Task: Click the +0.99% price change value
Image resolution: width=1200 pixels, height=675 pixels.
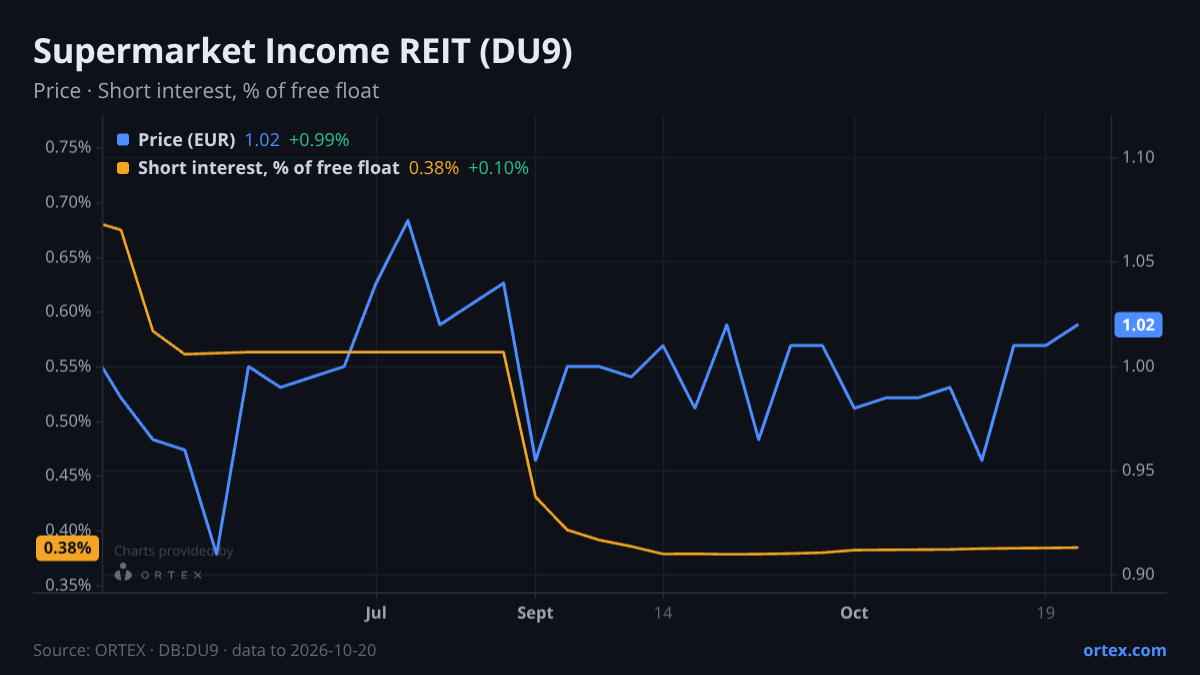Action: (x=319, y=140)
